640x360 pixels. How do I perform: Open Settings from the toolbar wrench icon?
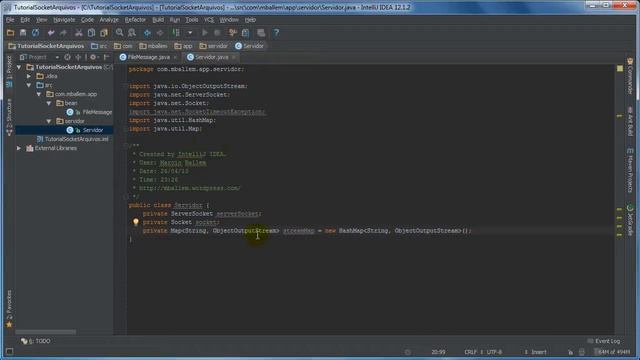coord(233,33)
